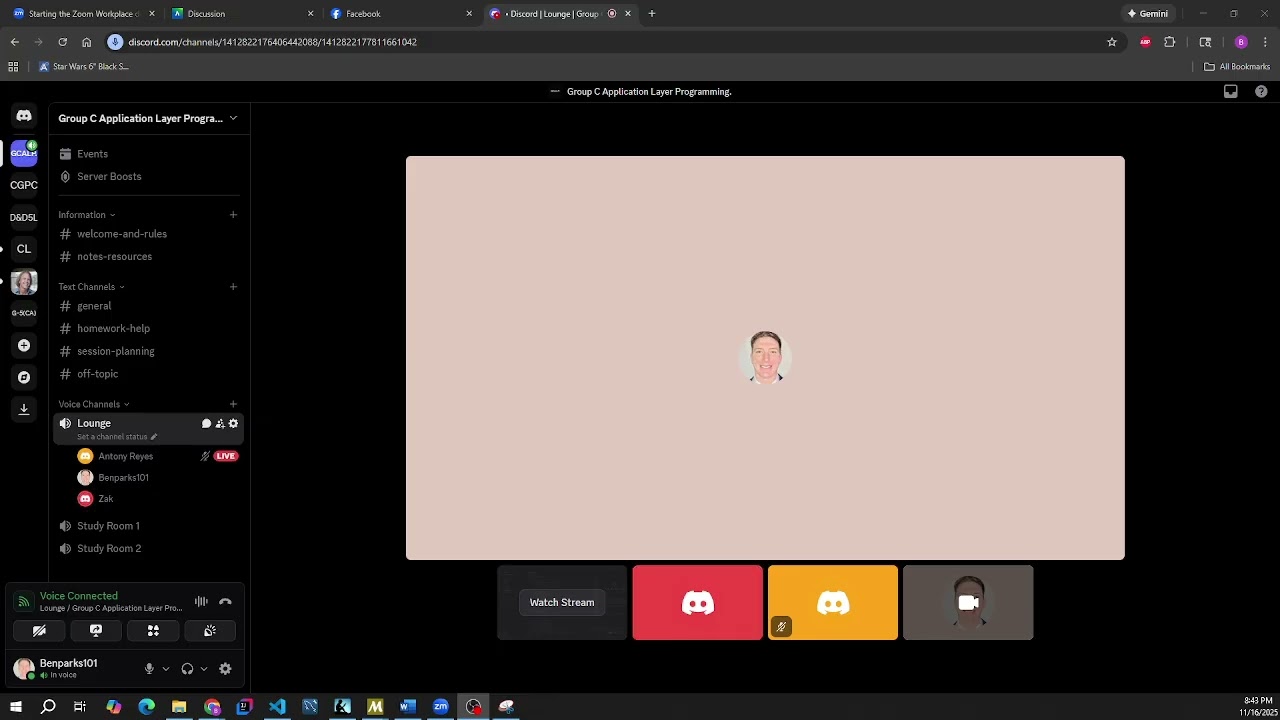The height and width of the screenshot is (720, 1280).
Task: Open notes-resources channel
Action: 148,257
